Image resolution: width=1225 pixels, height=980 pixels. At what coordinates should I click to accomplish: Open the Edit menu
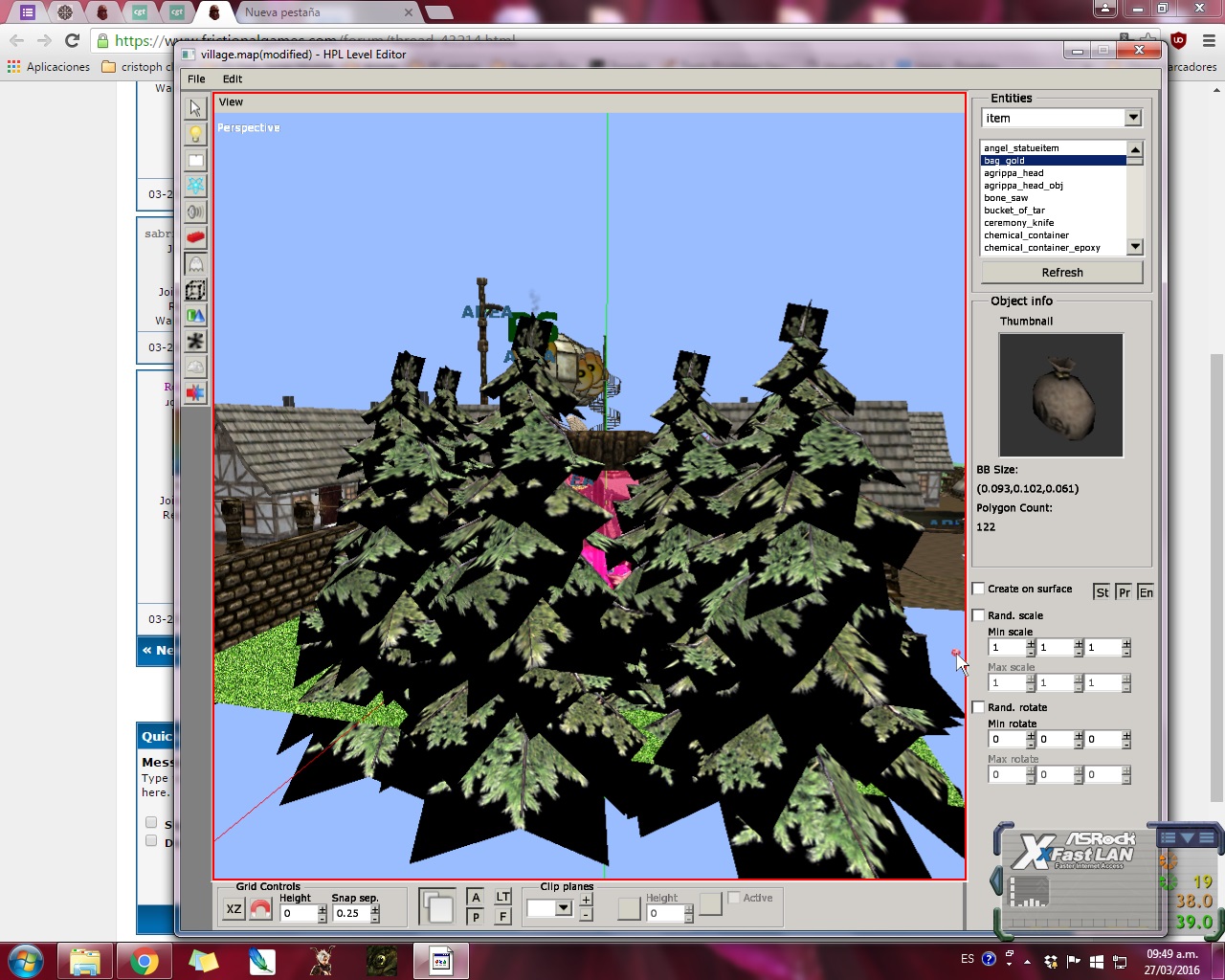coord(233,78)
